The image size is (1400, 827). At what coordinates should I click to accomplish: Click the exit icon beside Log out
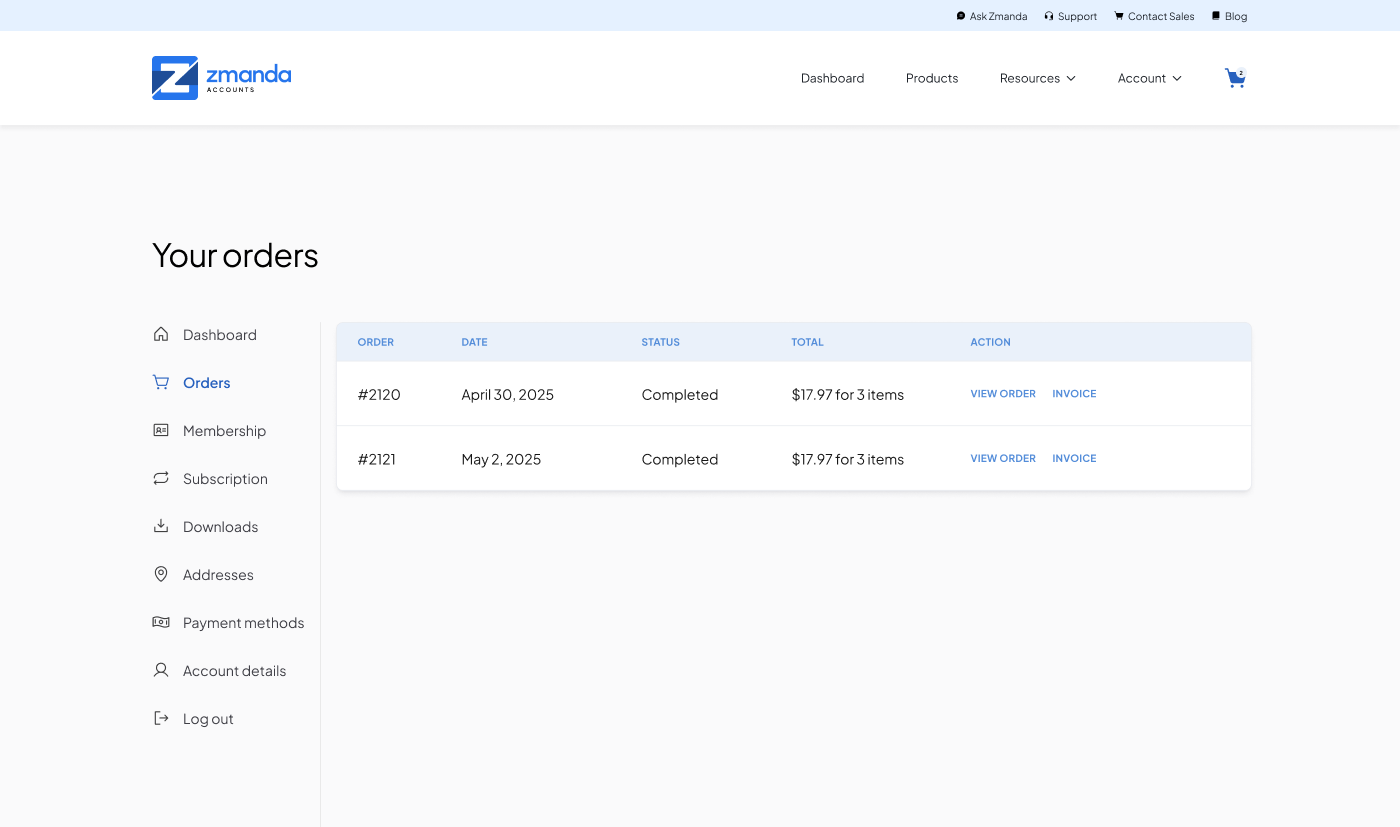[161, 718]
